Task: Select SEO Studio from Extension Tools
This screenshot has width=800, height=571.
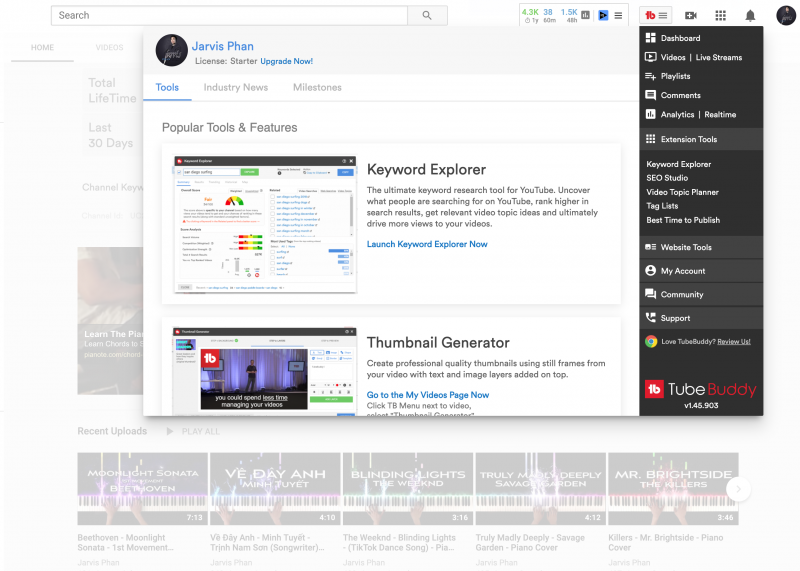Action: coord(667,178)
